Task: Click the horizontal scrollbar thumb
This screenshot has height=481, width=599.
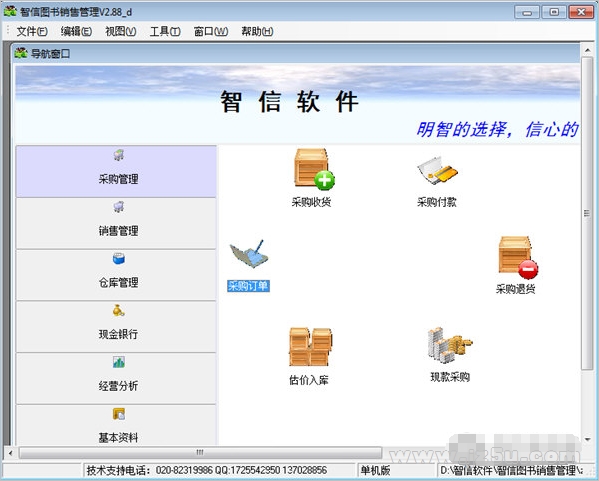Action: (200, 453)
